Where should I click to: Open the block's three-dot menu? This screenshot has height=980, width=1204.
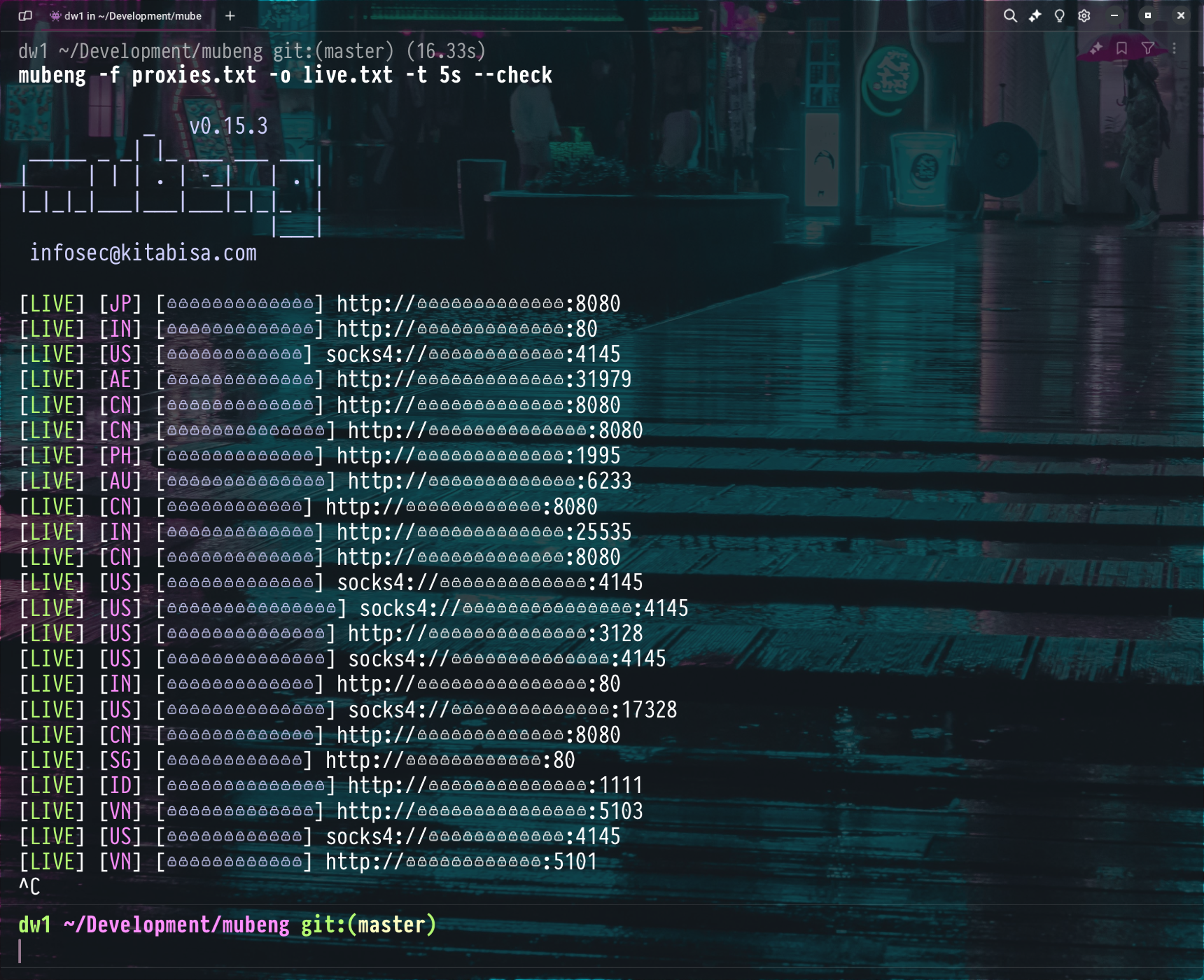(1174, 48)
